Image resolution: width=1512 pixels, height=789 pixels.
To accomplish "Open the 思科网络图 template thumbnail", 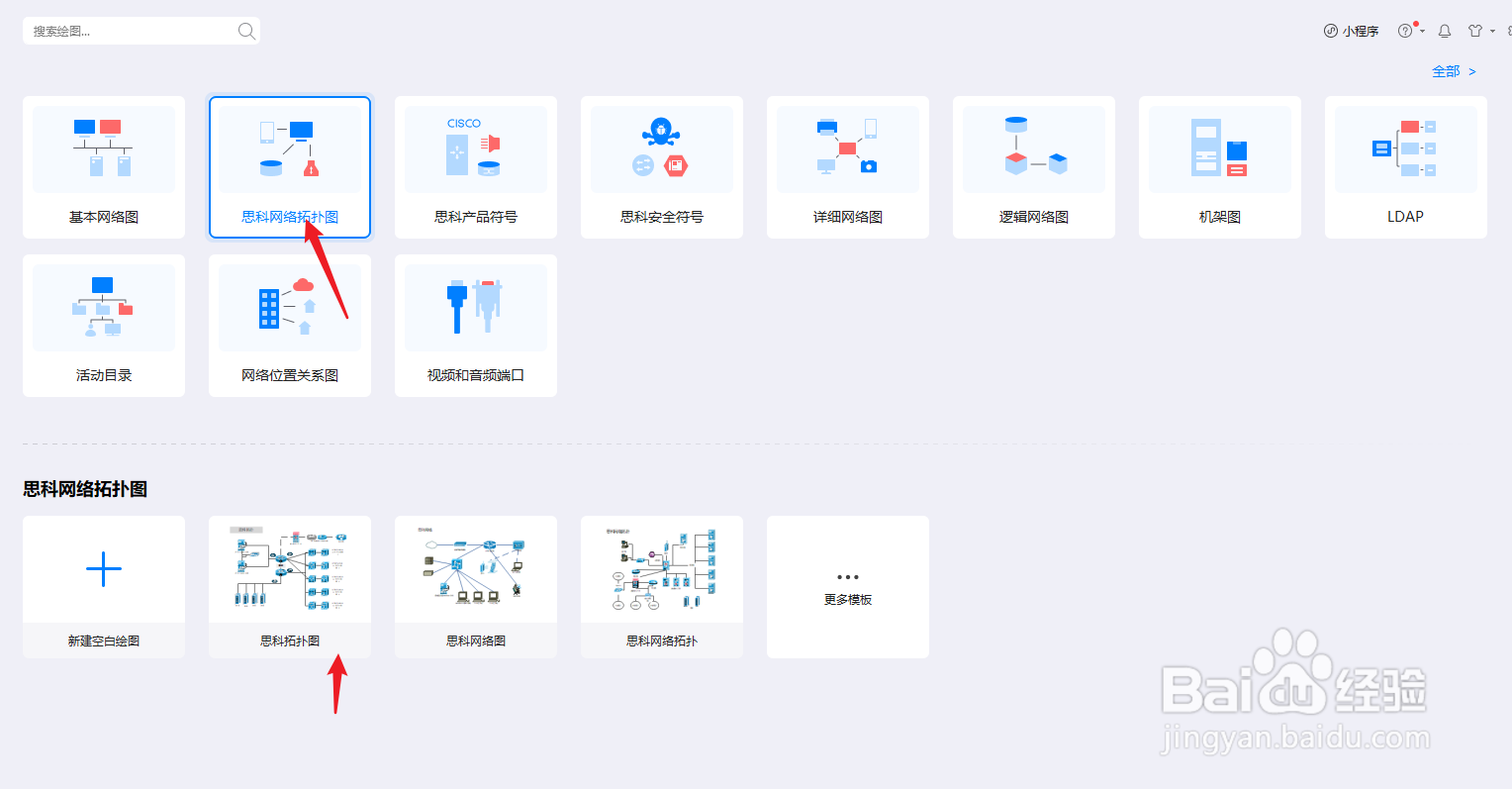I will pyautogui.click(x=475, y=568).
